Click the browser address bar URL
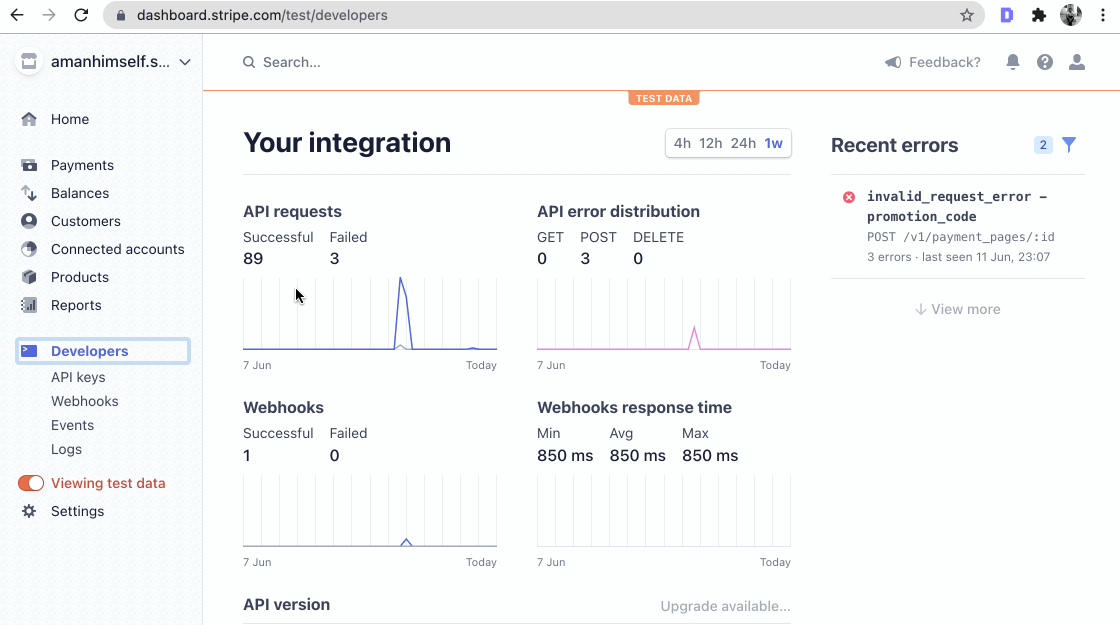 262,15
